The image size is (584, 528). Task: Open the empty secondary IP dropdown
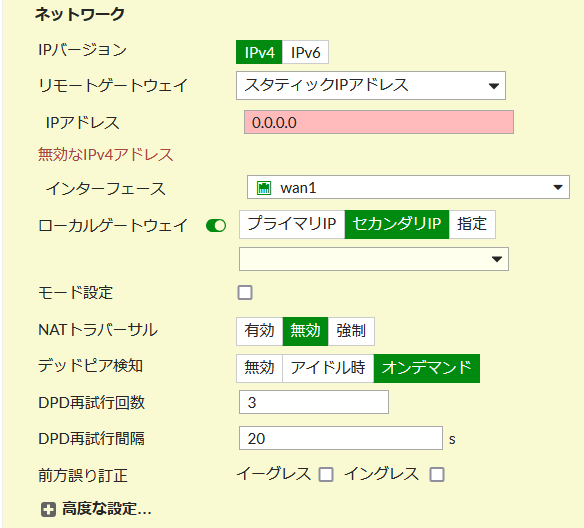coord(374,259)
